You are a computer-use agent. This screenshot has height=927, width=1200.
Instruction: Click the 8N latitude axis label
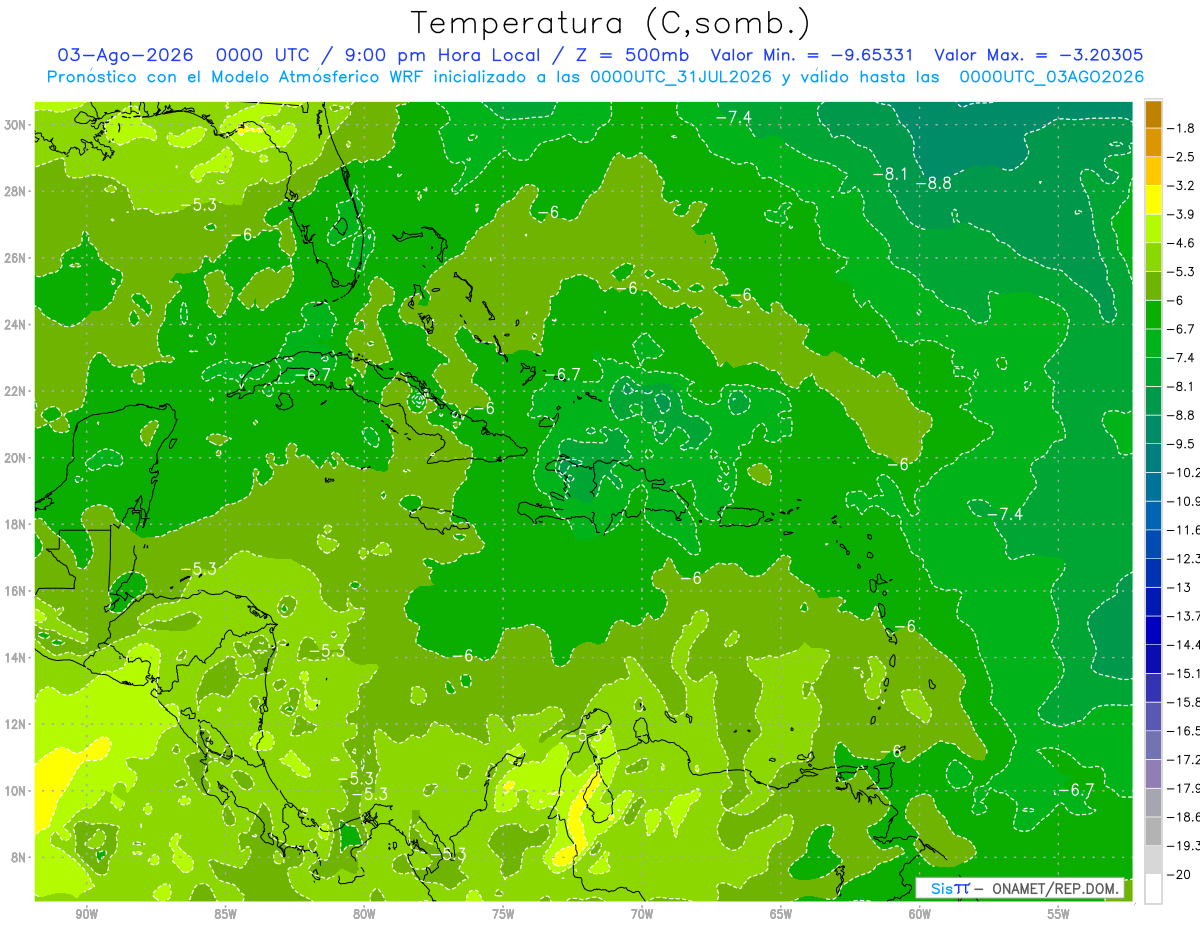19,857
